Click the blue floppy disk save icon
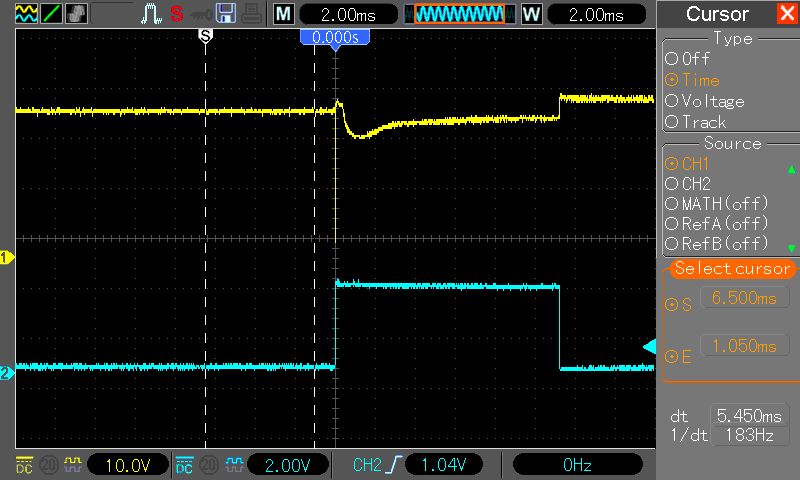The height and width of the screenshot is (480, 800). pos(226,14)
